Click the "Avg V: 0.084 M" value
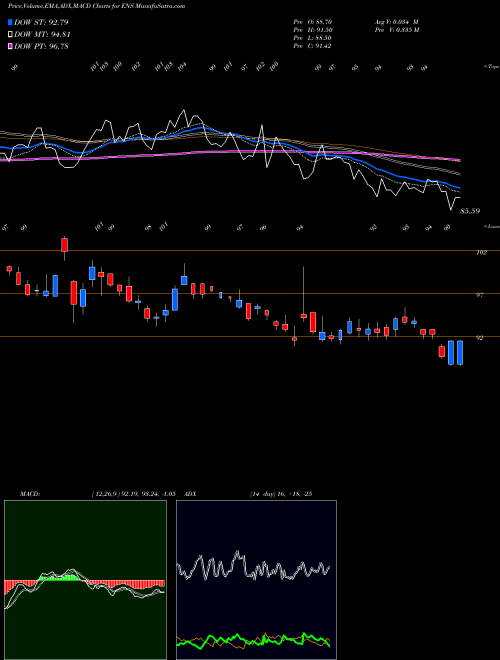This screenshot has height=660, width=500. coord(396,21)
